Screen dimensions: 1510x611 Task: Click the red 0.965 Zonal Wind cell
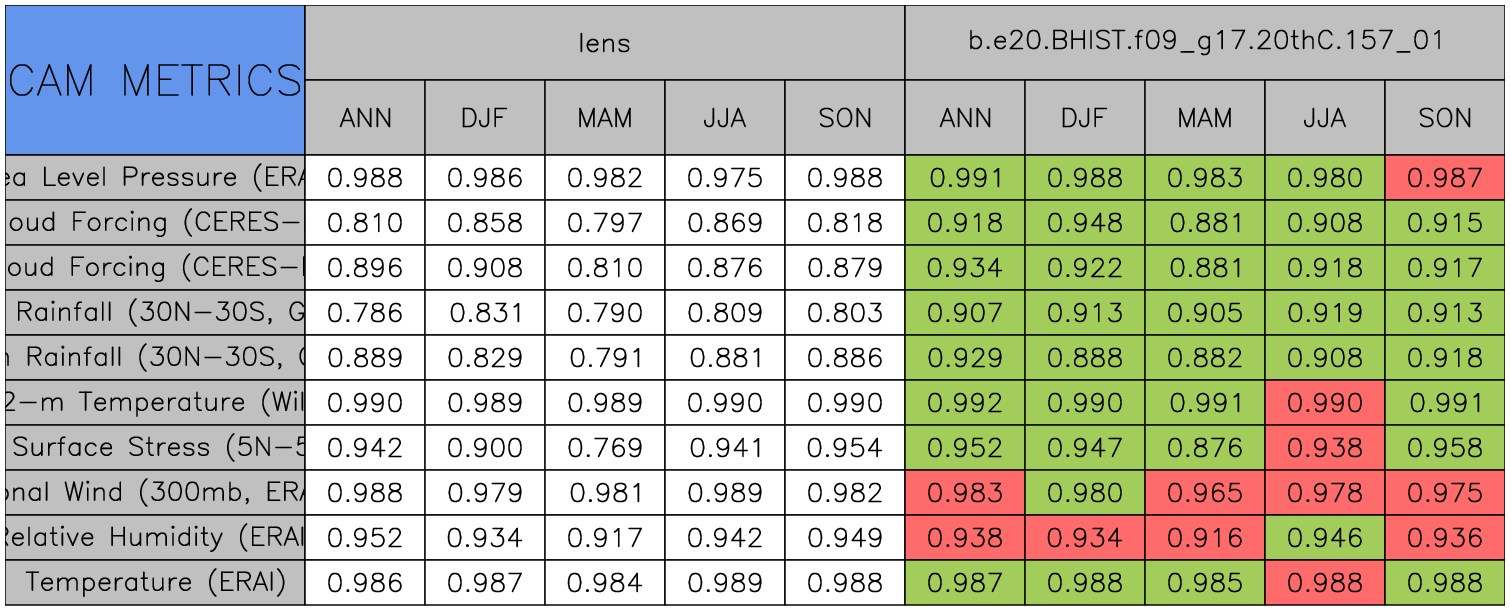pyautogui.click(x=1205, y=493)
